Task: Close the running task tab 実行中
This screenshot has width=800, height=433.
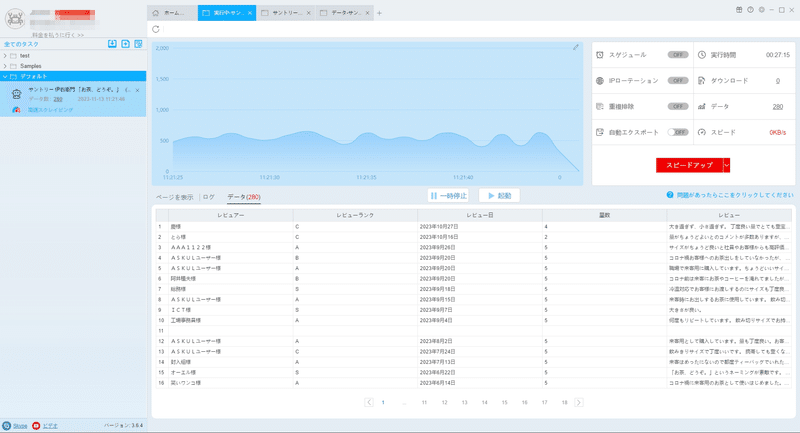Action: (250, 13)
